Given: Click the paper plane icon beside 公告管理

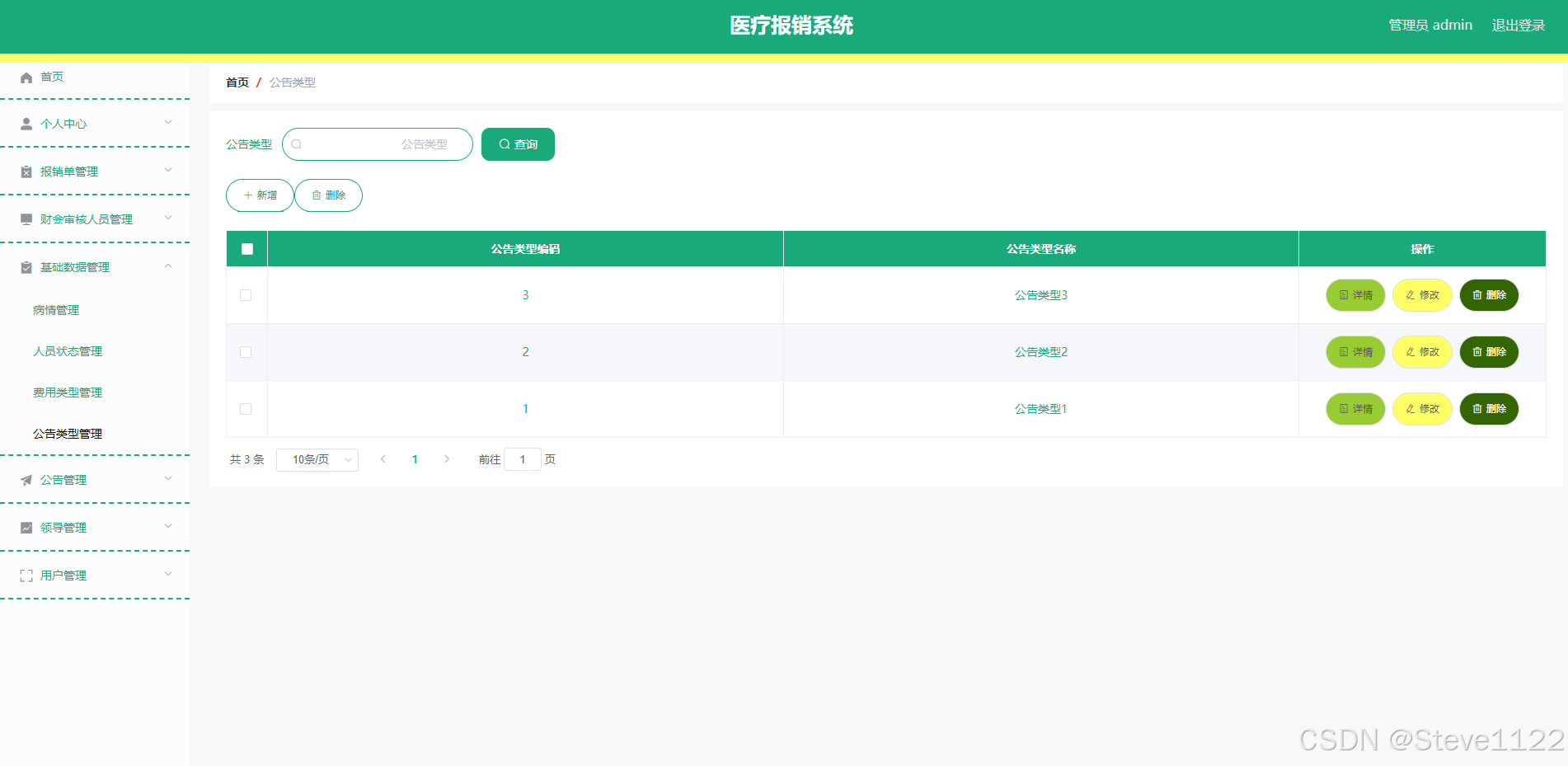Looking at the screenshot, I should click(26, 481).
